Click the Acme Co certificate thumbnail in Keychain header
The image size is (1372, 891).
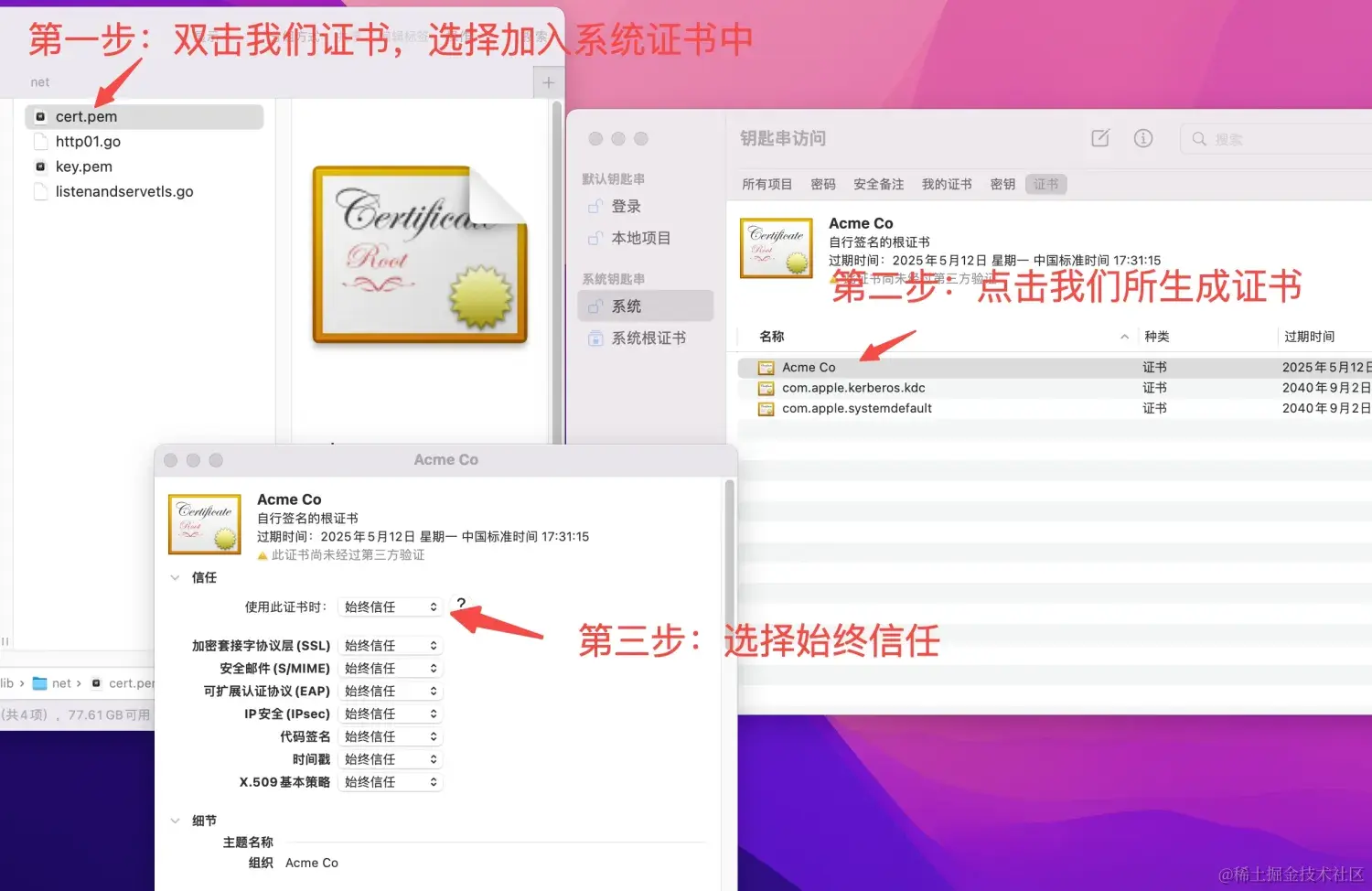[777, 248]
